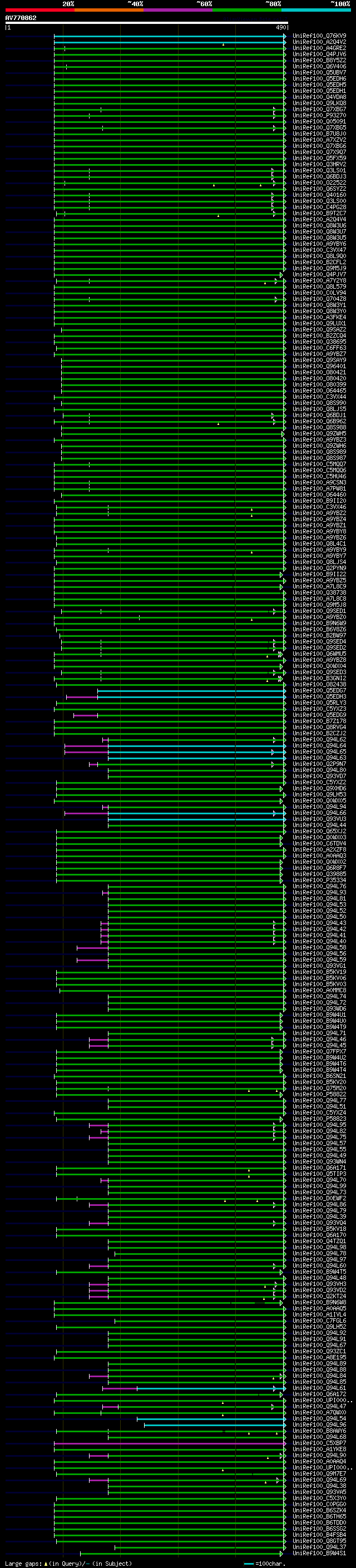Select hit UniRef100_A1YKE8
This screenshot has height=1568, width=356.
coord(319,1449)
